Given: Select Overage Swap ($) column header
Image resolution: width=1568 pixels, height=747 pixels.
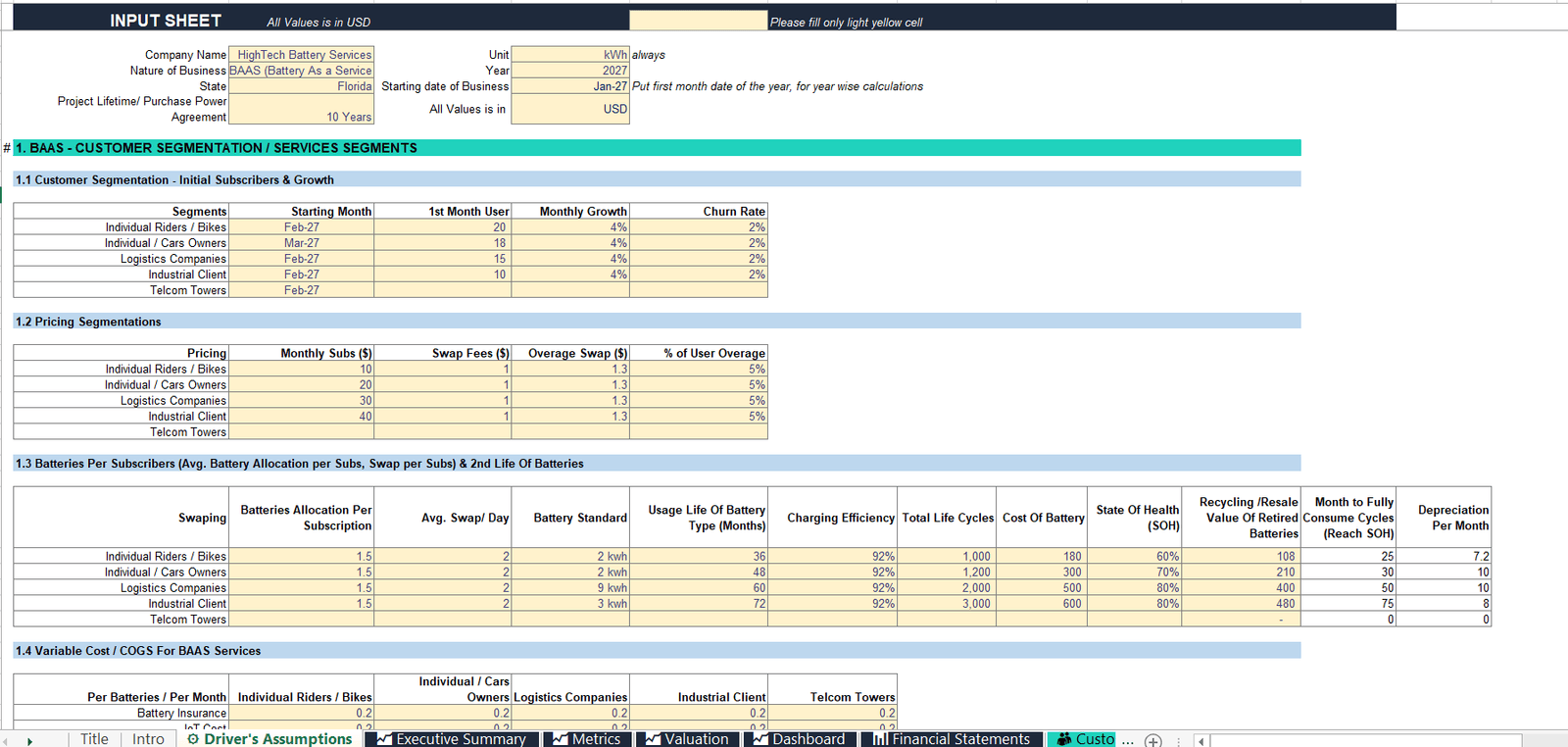Looking at the screenshot, I should click(x=570, y=353).
